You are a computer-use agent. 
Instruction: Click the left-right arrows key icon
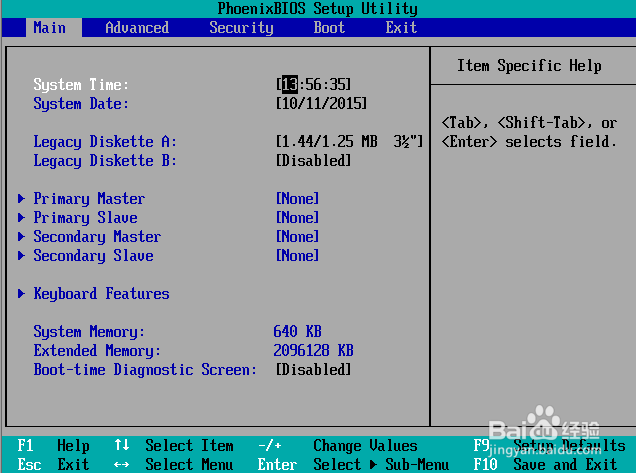pyautogui.click(x=122, y=464)
